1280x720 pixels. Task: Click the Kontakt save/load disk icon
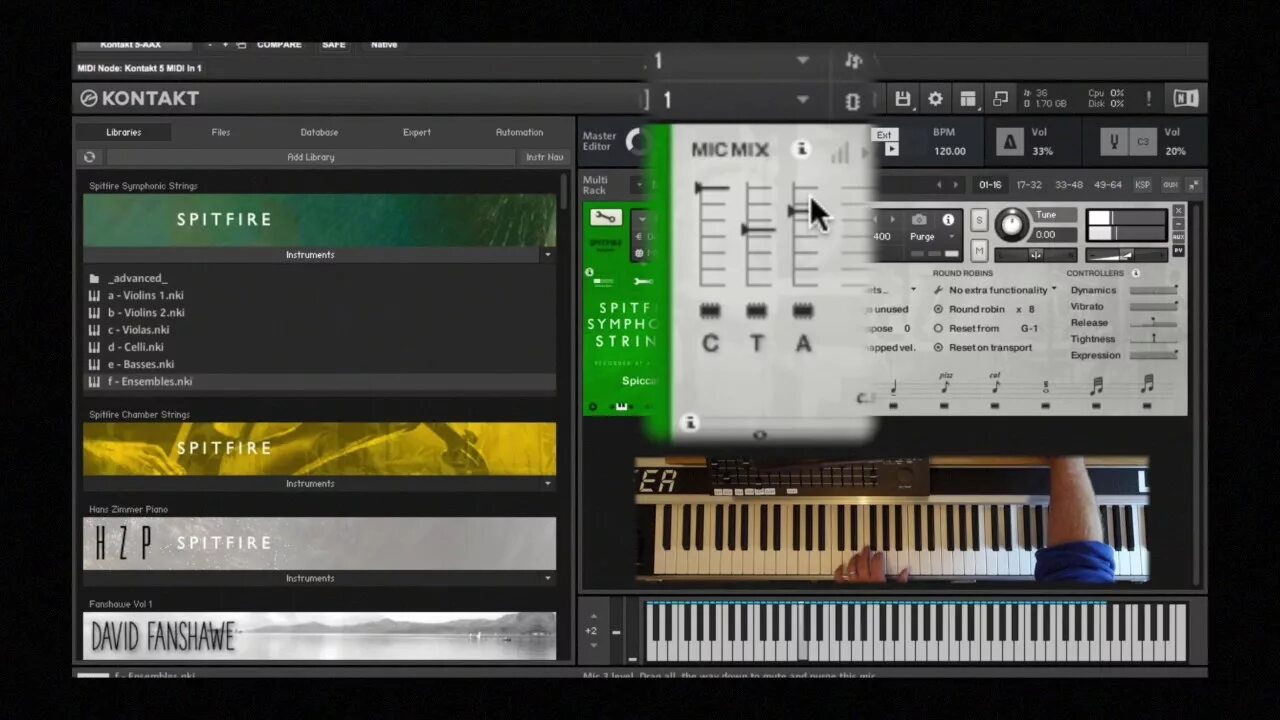(x=903, y=99)
